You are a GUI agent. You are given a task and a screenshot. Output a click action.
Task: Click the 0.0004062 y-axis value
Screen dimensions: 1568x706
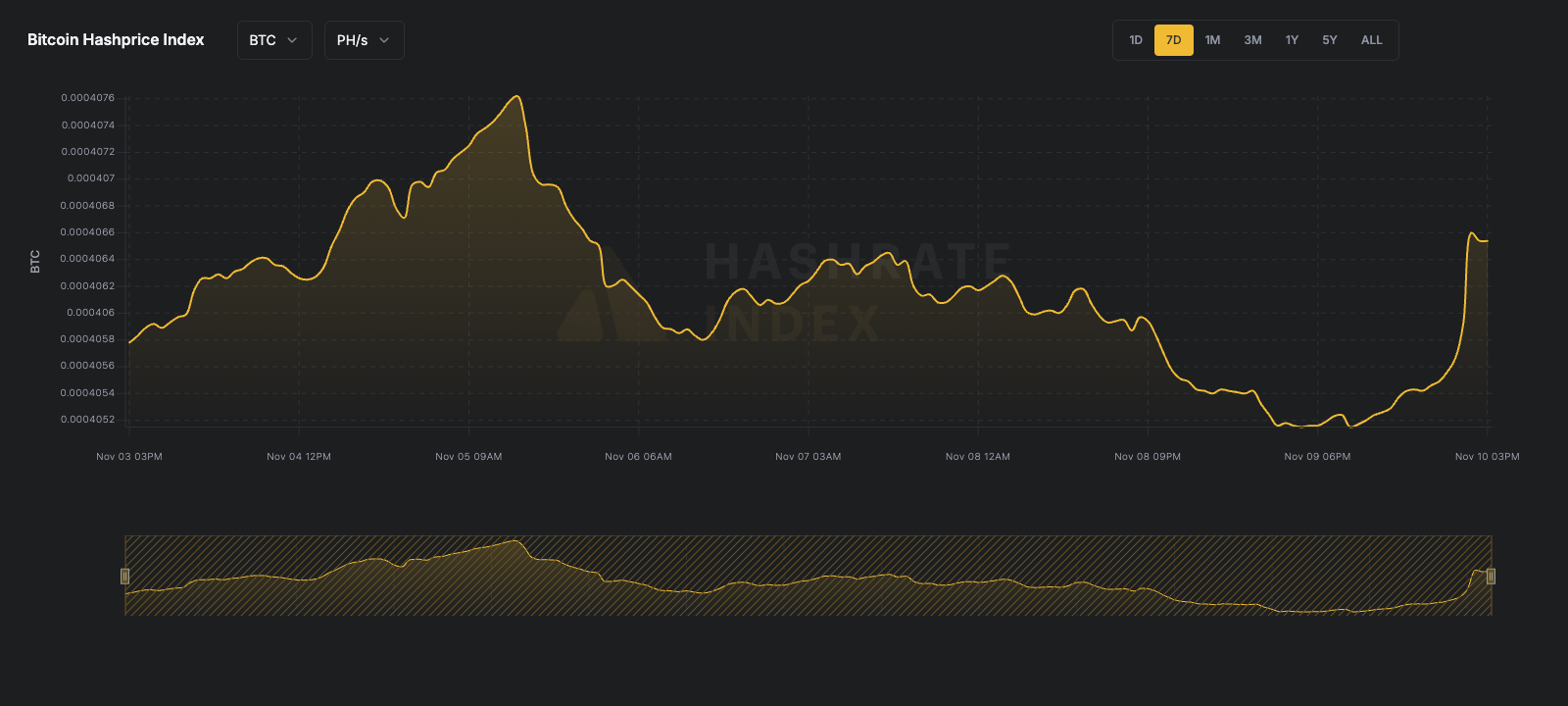tap(88, 286)
